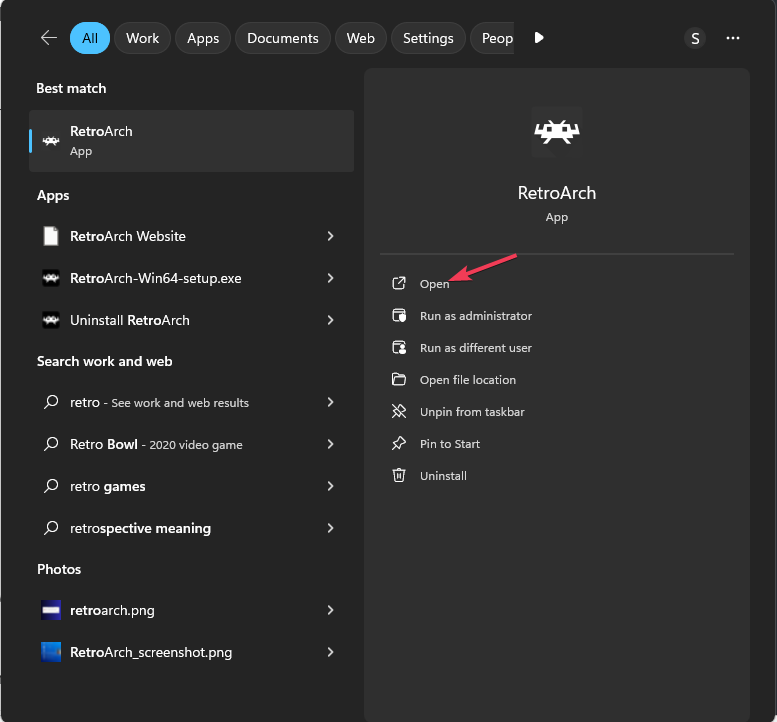Image resolution: width=777 pixels, height=722 pixels.
Task: Select the RetroArch best match result
Action: (x=191, y=141)
